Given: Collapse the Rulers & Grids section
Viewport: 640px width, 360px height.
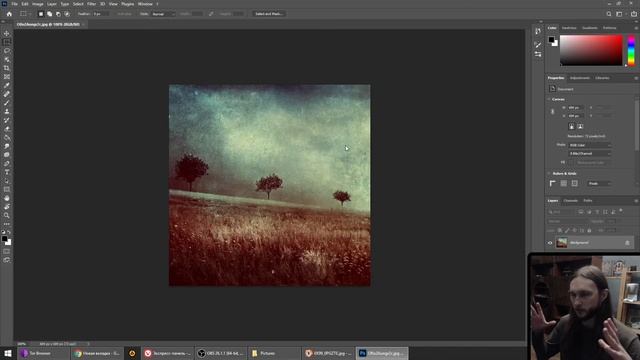Looking at the screenshot, I should tap(549, 173).
